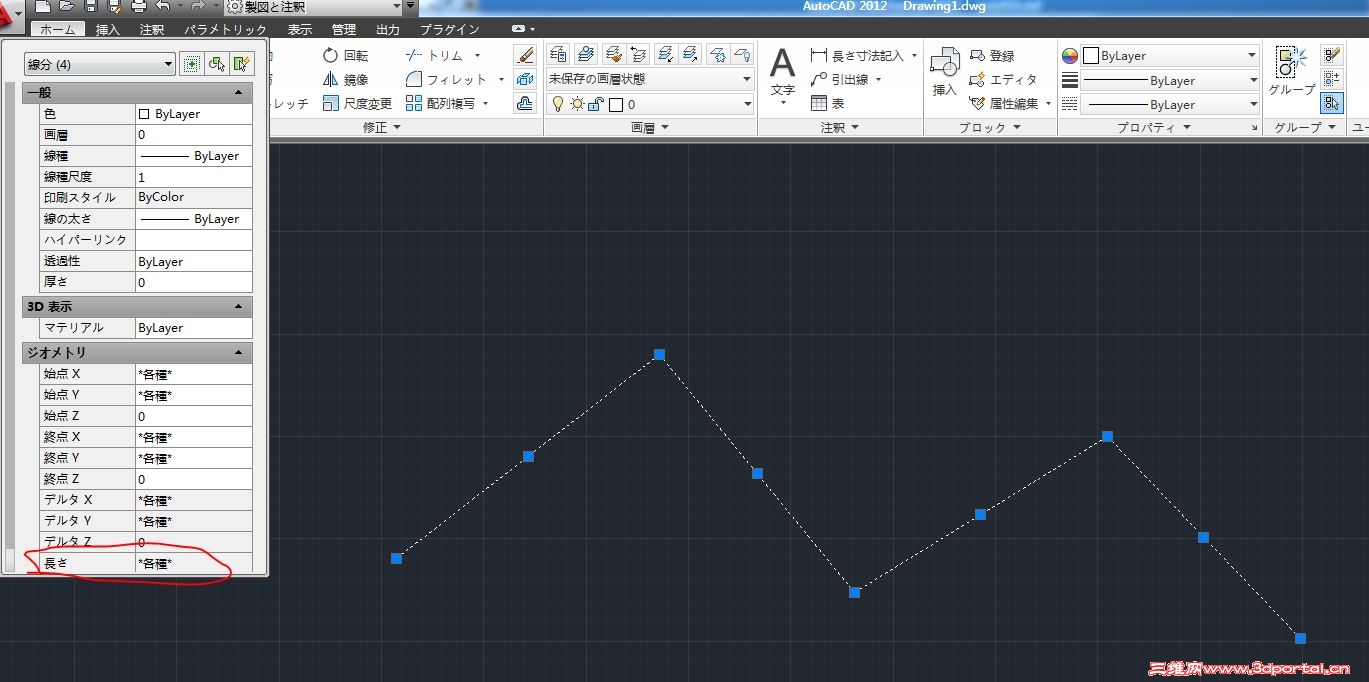Open the object color ByLayer dropdown
This screenshot has width=1369, height=682.
coord(1171,56)
